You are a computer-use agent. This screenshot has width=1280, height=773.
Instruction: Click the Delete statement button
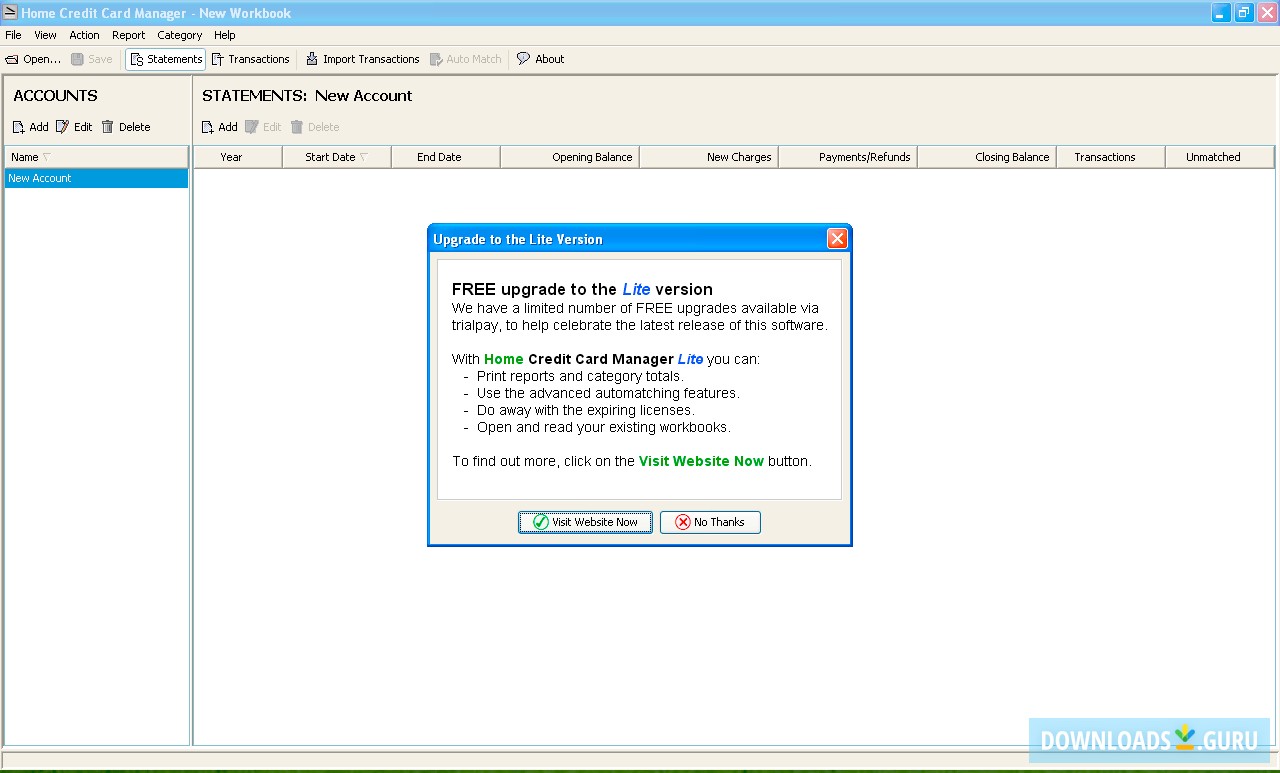tap(315, 127)
